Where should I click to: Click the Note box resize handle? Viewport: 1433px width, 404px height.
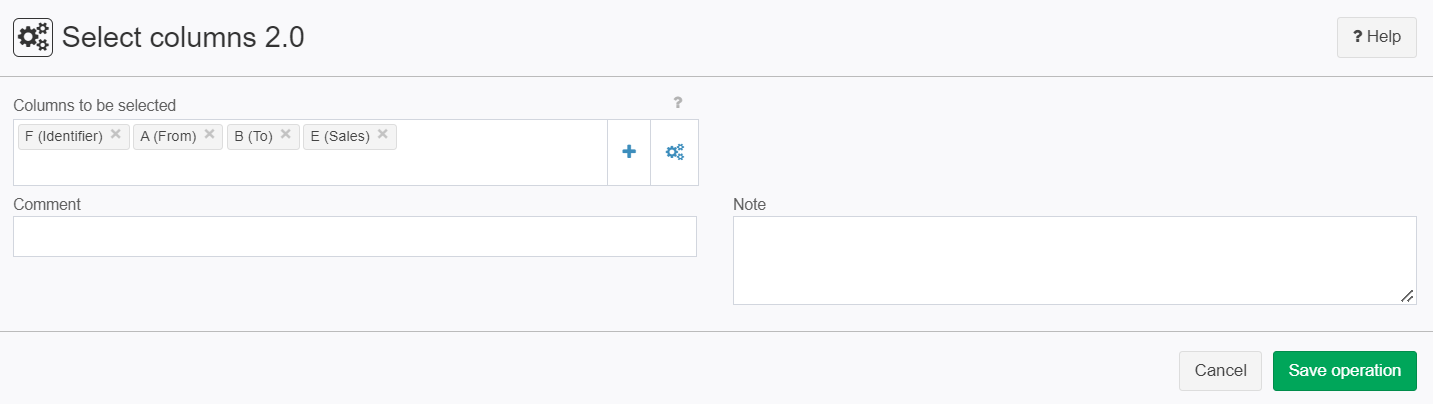1407,296
